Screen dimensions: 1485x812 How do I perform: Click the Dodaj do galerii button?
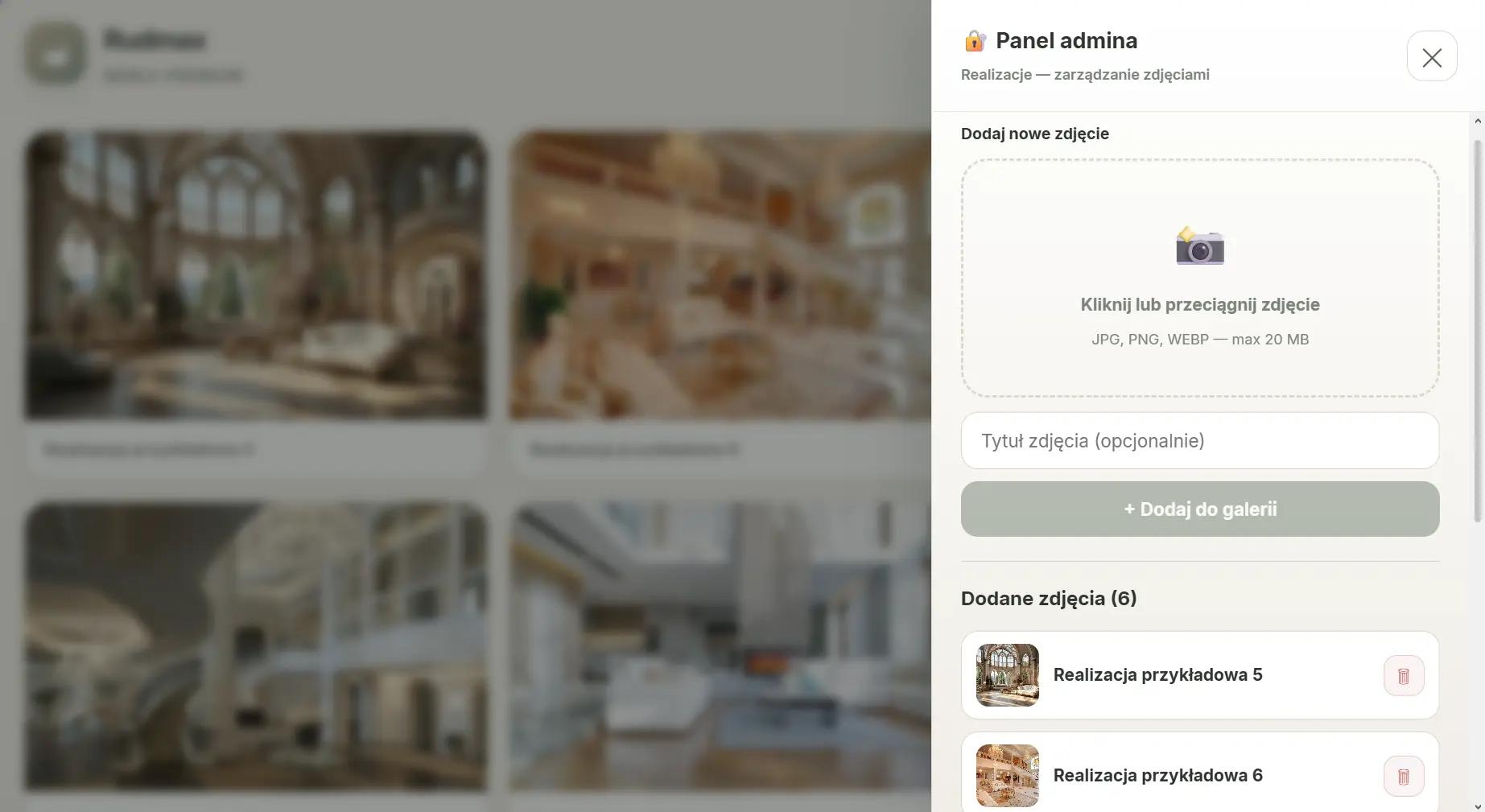(x=1199, y=509)
